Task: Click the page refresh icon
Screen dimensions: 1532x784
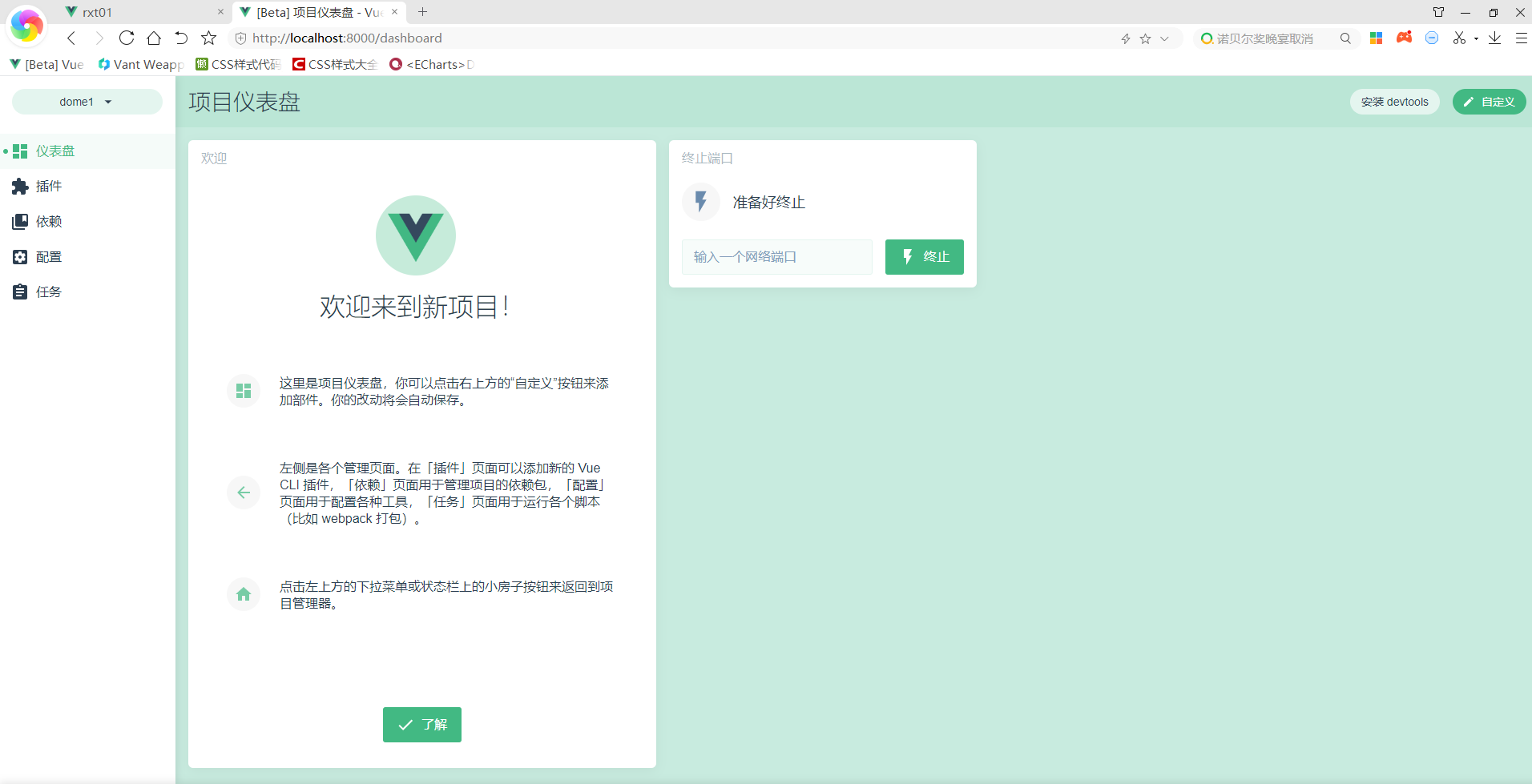Action: point(127,38)
